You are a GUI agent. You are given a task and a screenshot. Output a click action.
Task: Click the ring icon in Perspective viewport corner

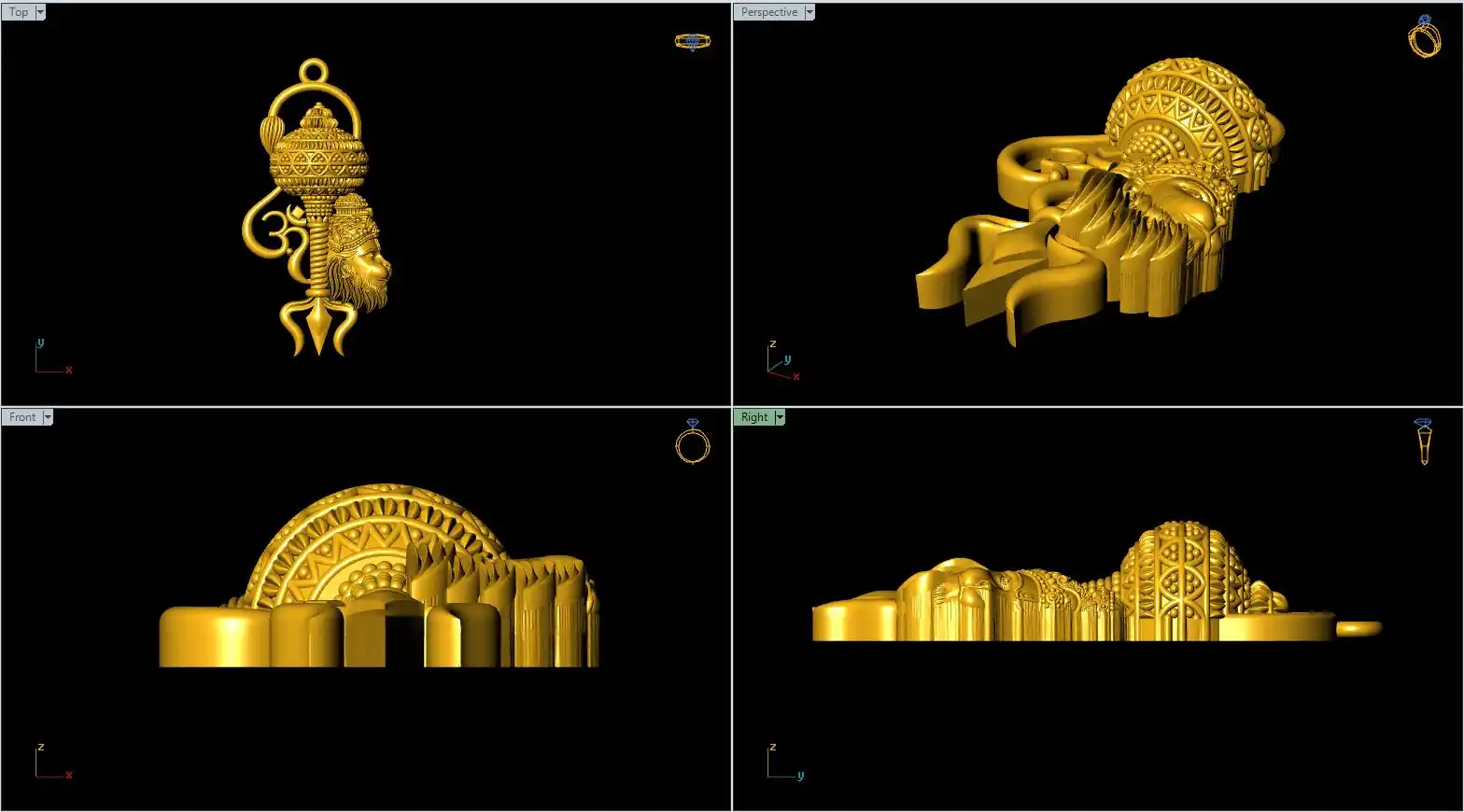1423,37
